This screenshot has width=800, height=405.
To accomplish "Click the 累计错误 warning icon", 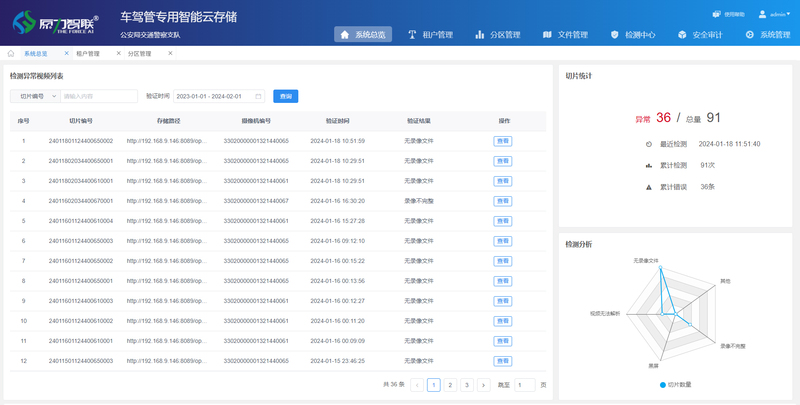I will click(x=648, y=187).
